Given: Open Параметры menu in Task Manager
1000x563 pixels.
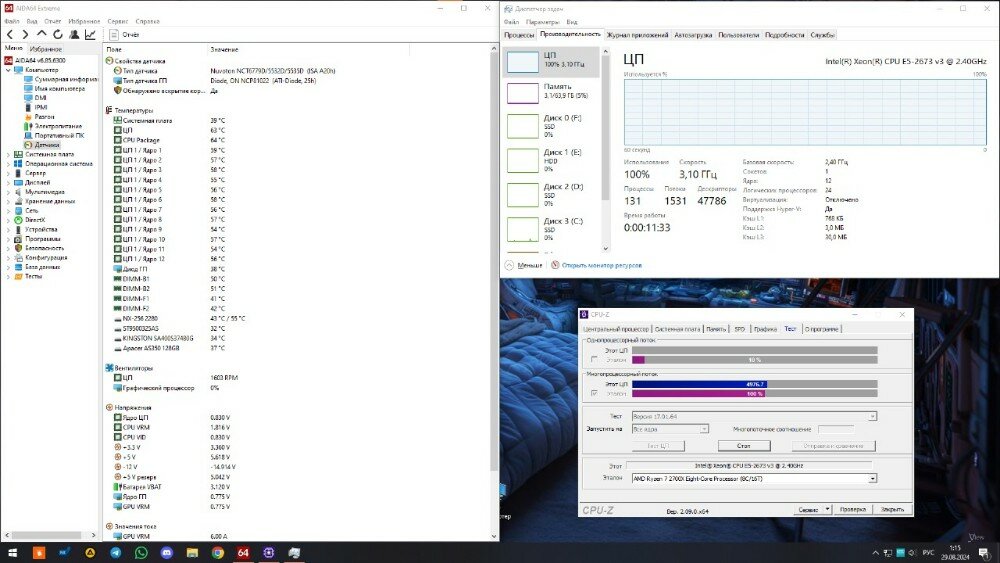Looking at the screenshot, I should click(x=543, y=22).
